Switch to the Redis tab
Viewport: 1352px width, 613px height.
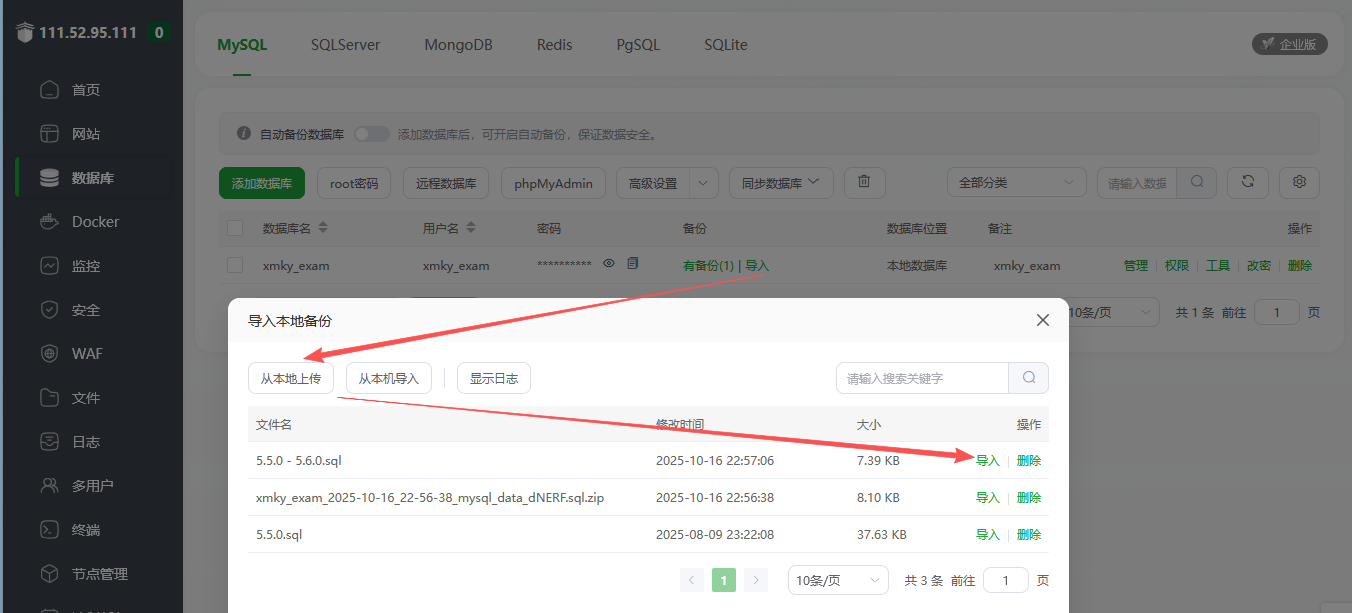coord(554,45)
